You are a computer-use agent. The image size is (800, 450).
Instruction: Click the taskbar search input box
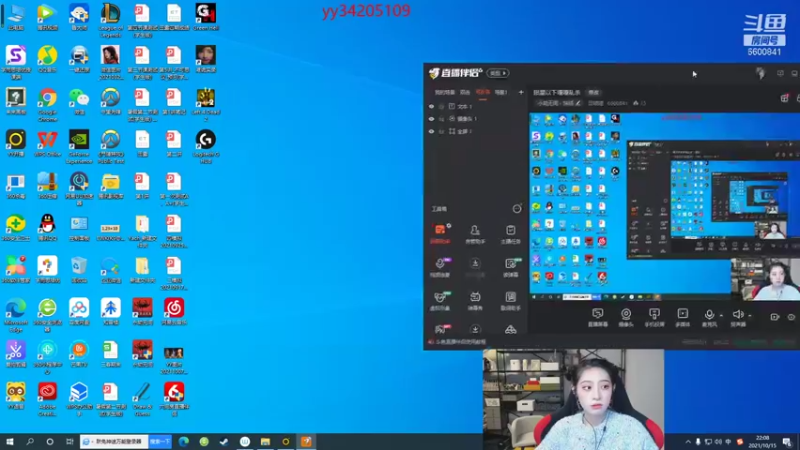tap(114, 442)
